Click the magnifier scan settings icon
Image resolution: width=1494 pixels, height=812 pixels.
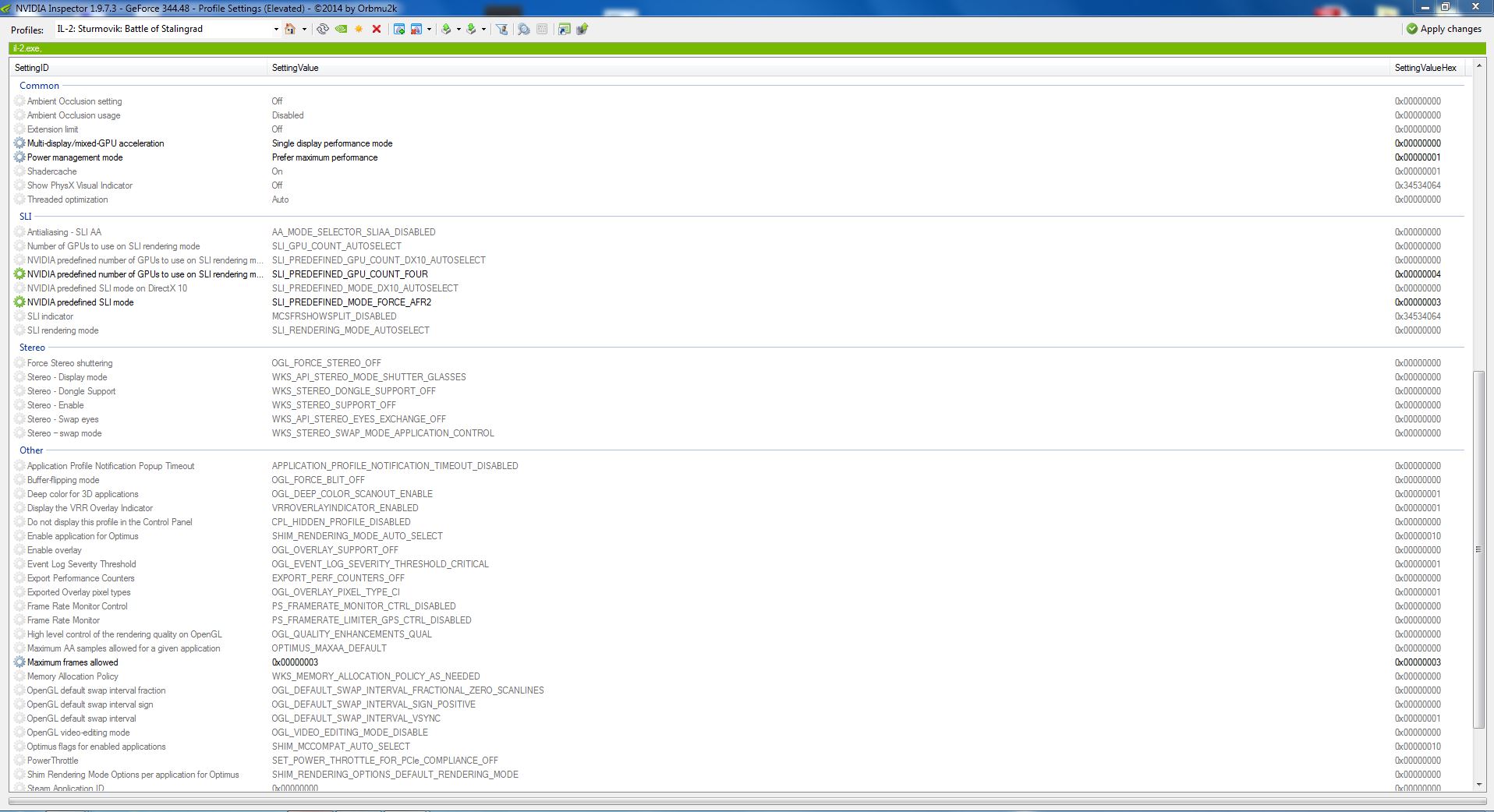tap(524, 29)
